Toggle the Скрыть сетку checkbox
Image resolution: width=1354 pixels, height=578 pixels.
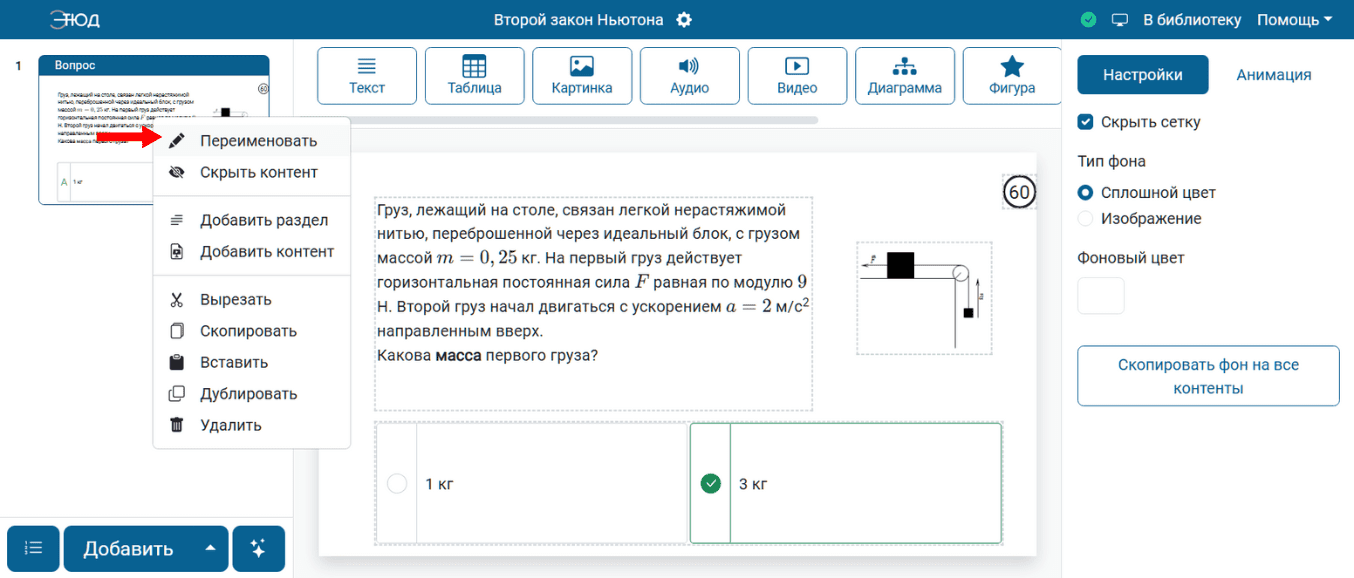1085,122
